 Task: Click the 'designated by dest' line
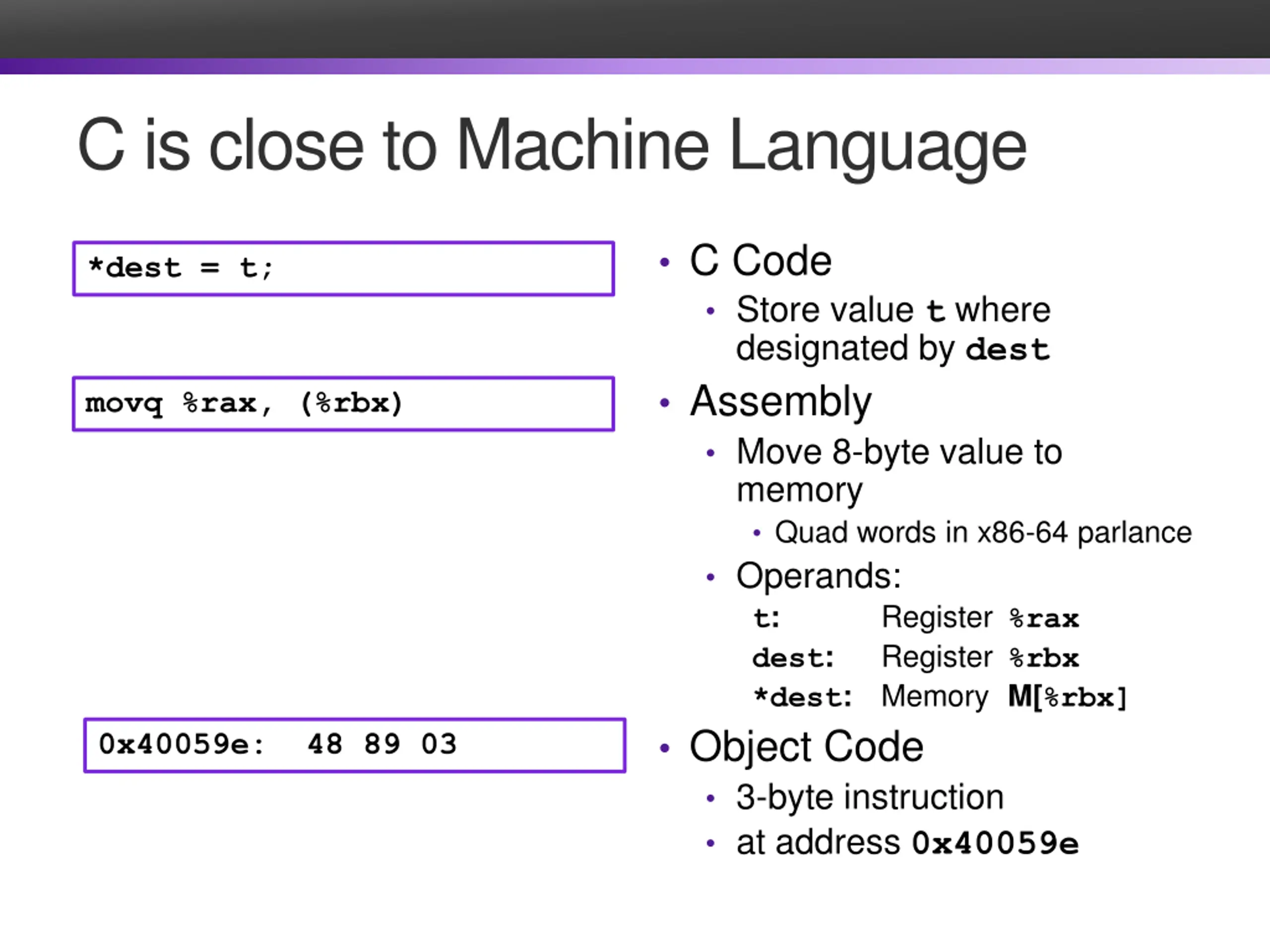(893, 349)
